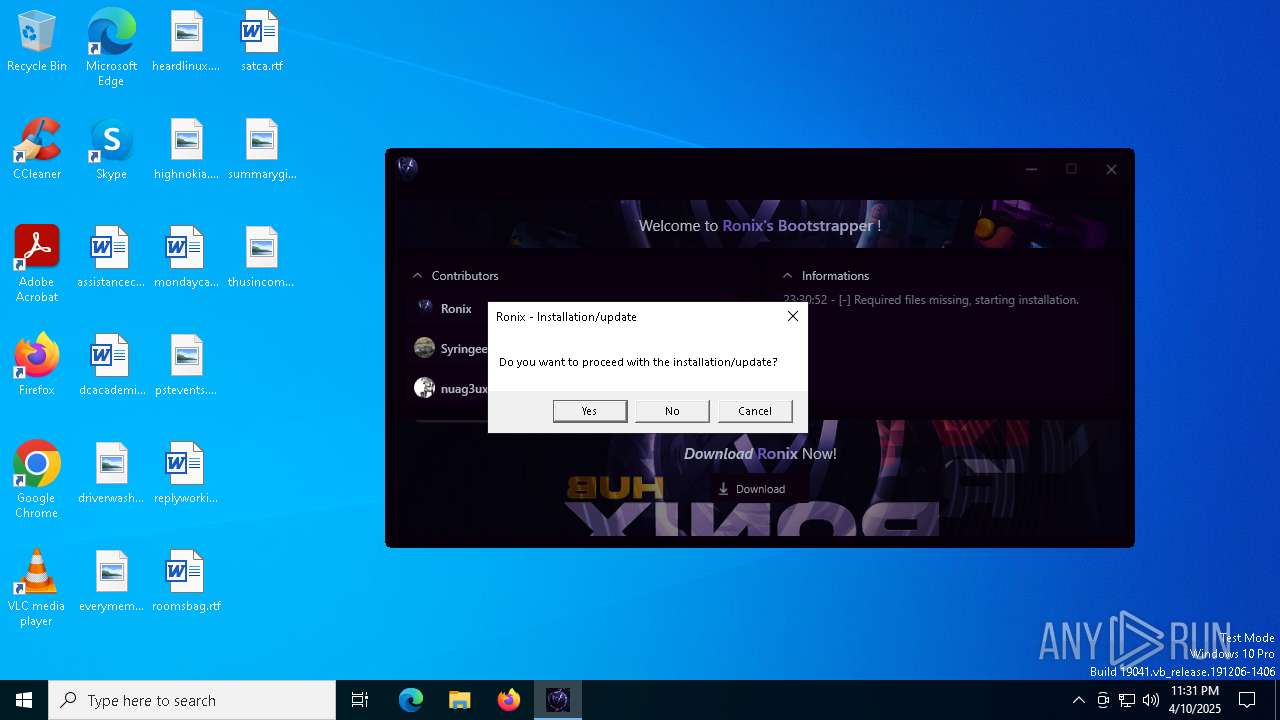
Task: Click Cancel in the Ronix dialog
Action: [755, 411]
